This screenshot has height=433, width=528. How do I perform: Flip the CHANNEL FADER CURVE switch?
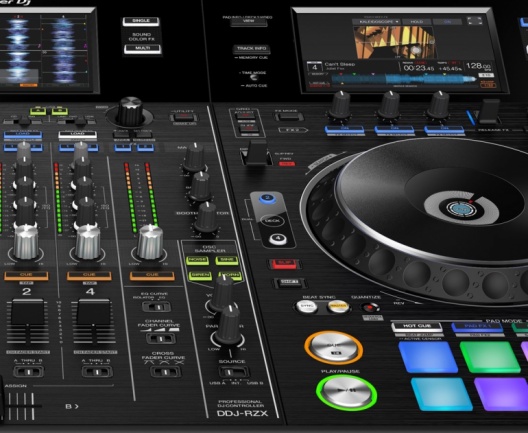[161, 338]
